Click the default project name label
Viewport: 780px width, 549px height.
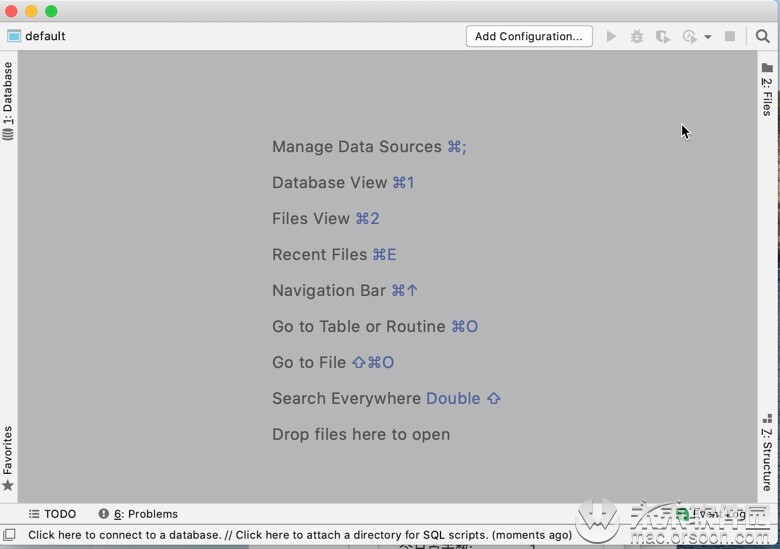click(x=45, y=36)
